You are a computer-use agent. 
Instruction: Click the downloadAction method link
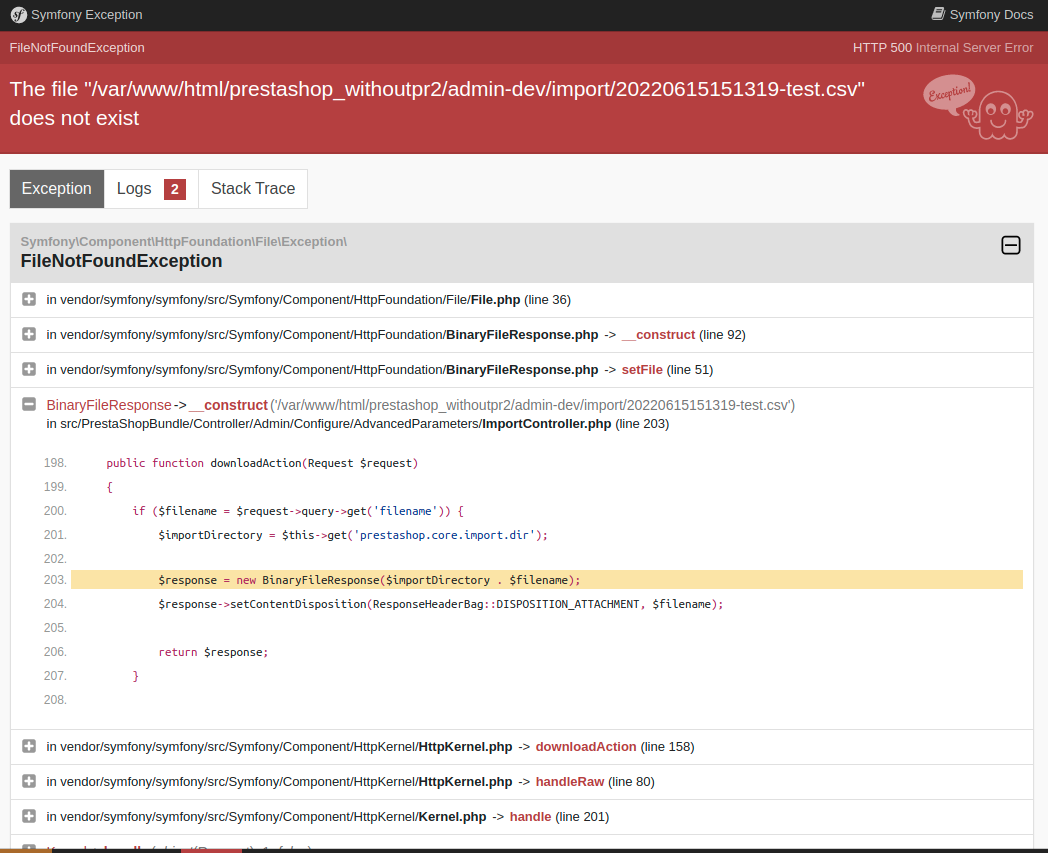point(586,746)
